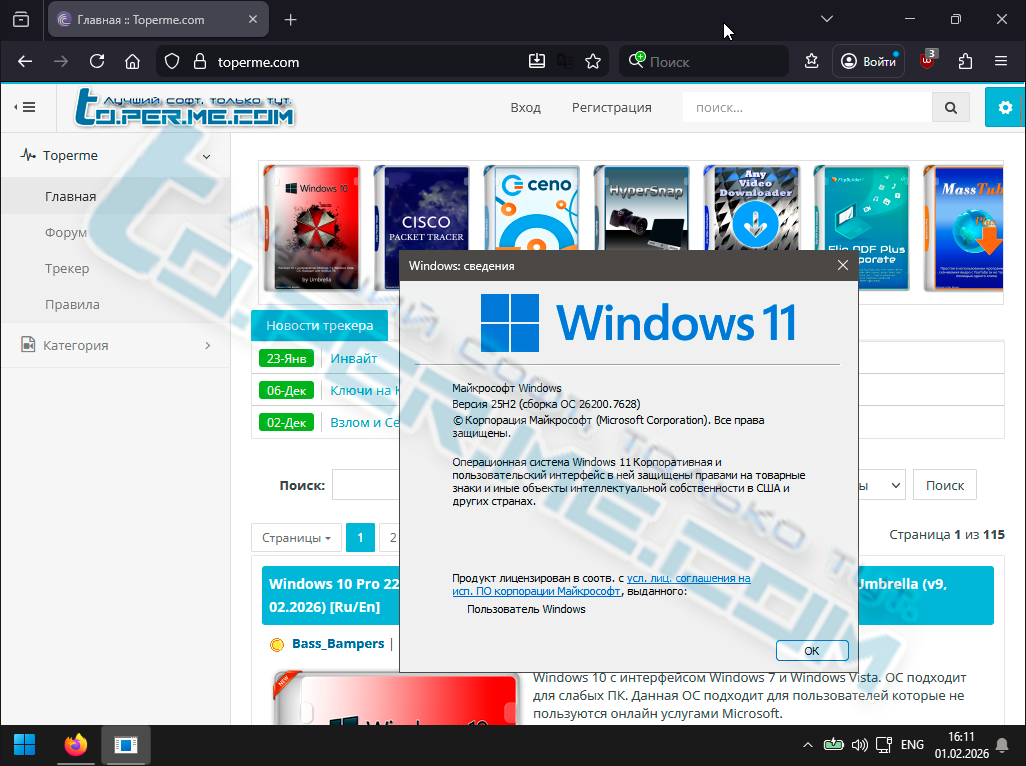Image resolution: width=1026 pixels, height=766 pixels.
Task: Open the Страницы pages dropdown
Action: 296,538
